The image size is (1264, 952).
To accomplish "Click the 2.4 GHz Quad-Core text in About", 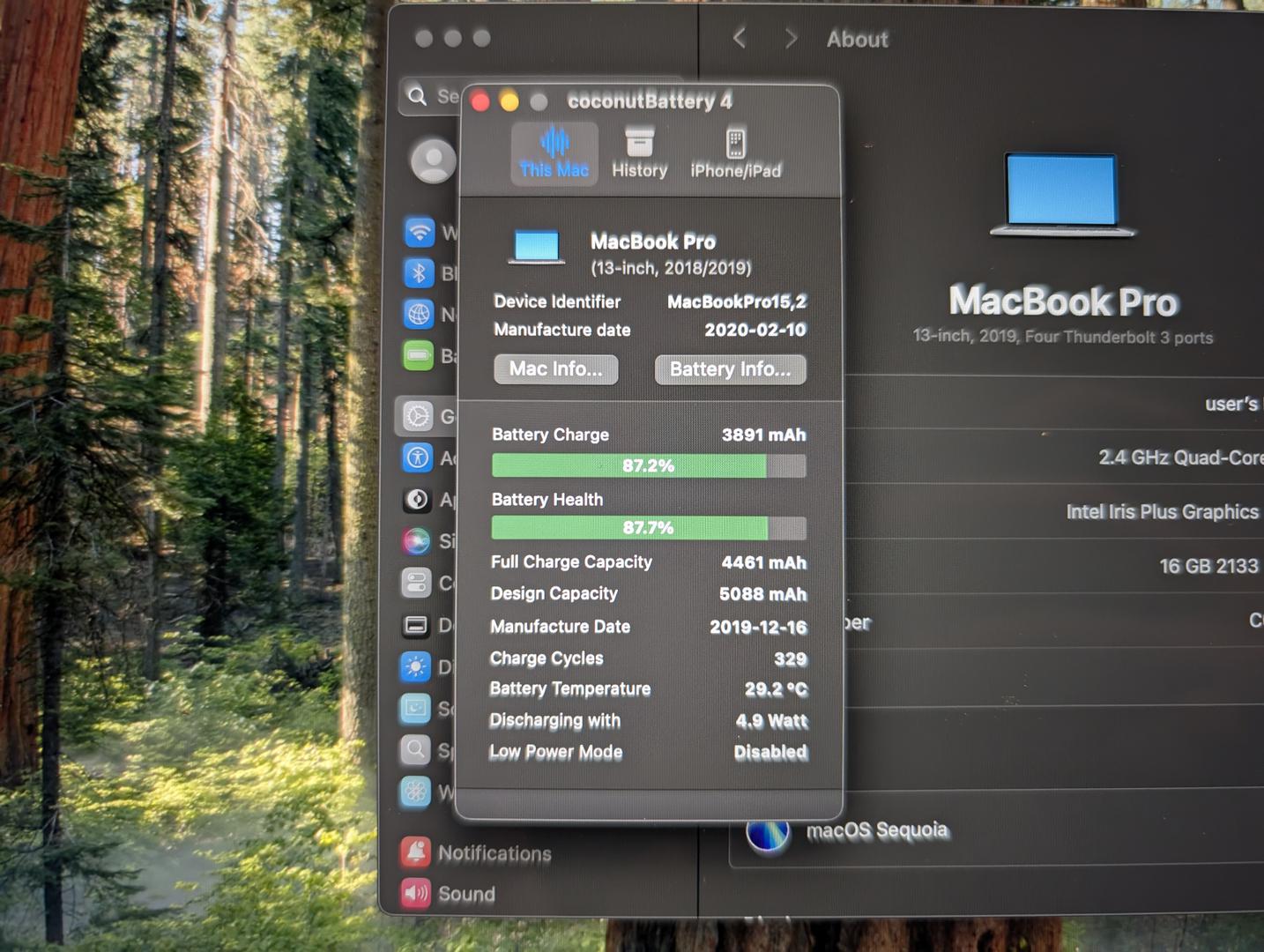I will [1181, 457].
